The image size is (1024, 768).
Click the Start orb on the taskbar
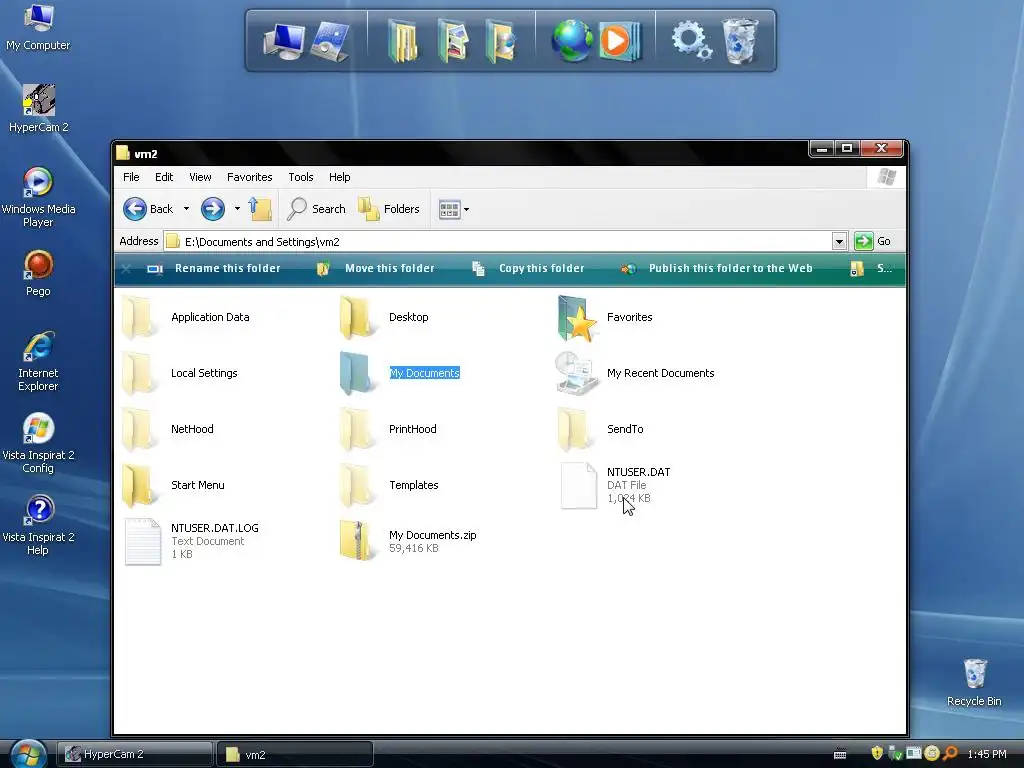[x=28, y=754]
